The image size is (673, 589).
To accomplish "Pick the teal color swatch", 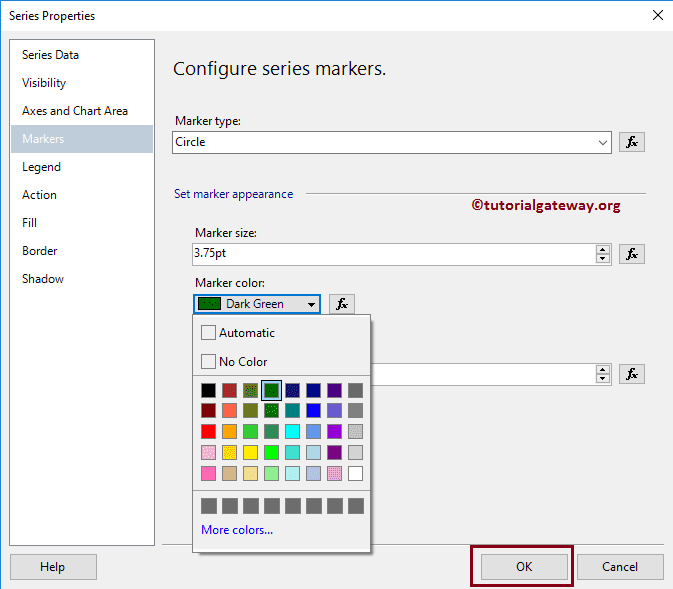I will pyautogui.click(x=292, y=411).
